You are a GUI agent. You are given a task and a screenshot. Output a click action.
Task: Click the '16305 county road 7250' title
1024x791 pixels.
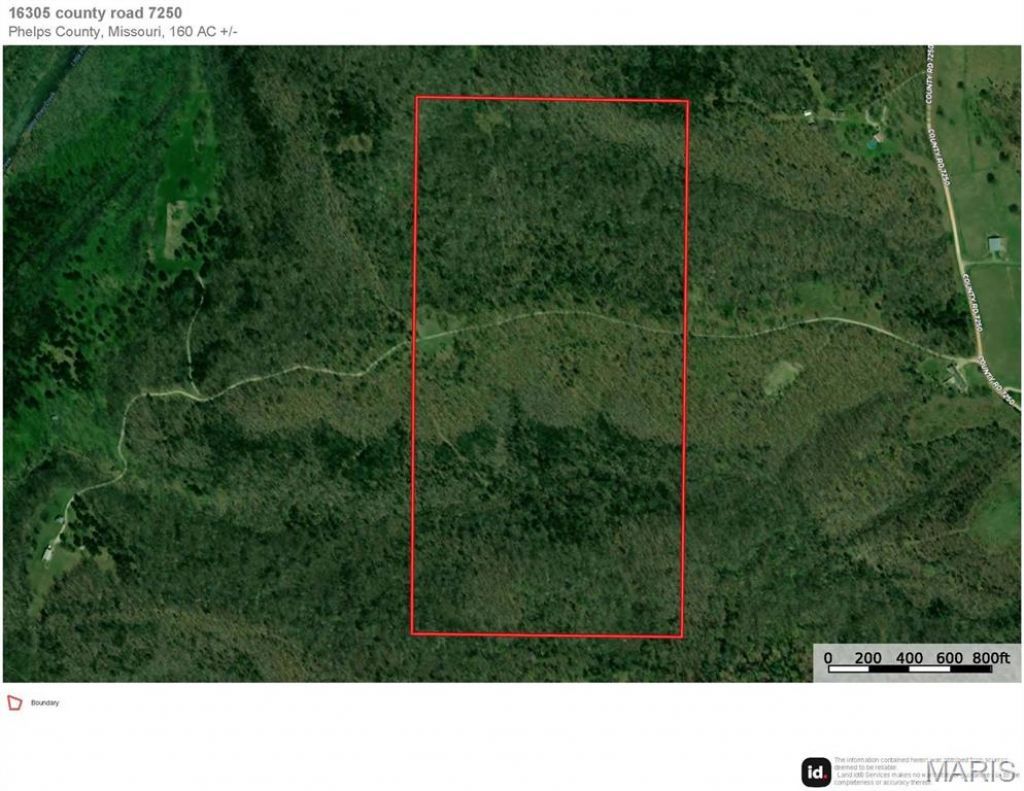(x=95, y=12)
